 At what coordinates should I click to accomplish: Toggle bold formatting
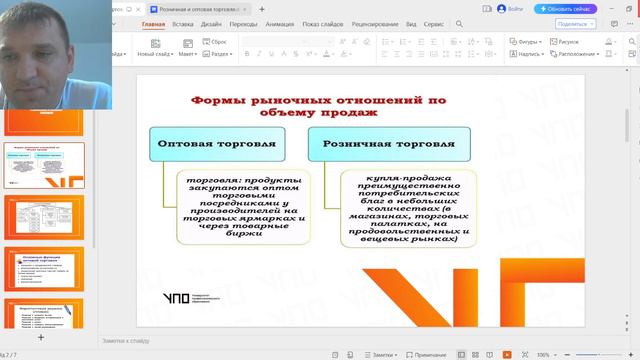pyautogui.click(x=247, y=54)
